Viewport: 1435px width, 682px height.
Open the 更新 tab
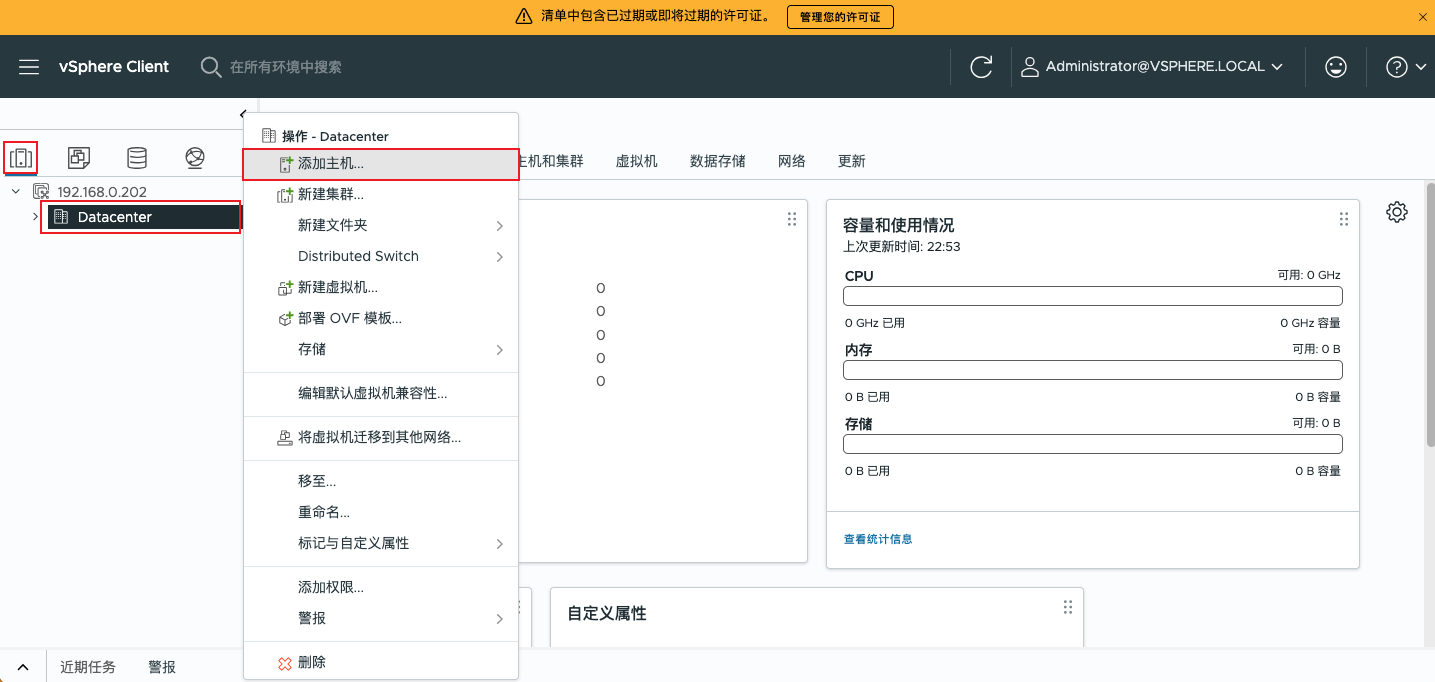[852, 161]
